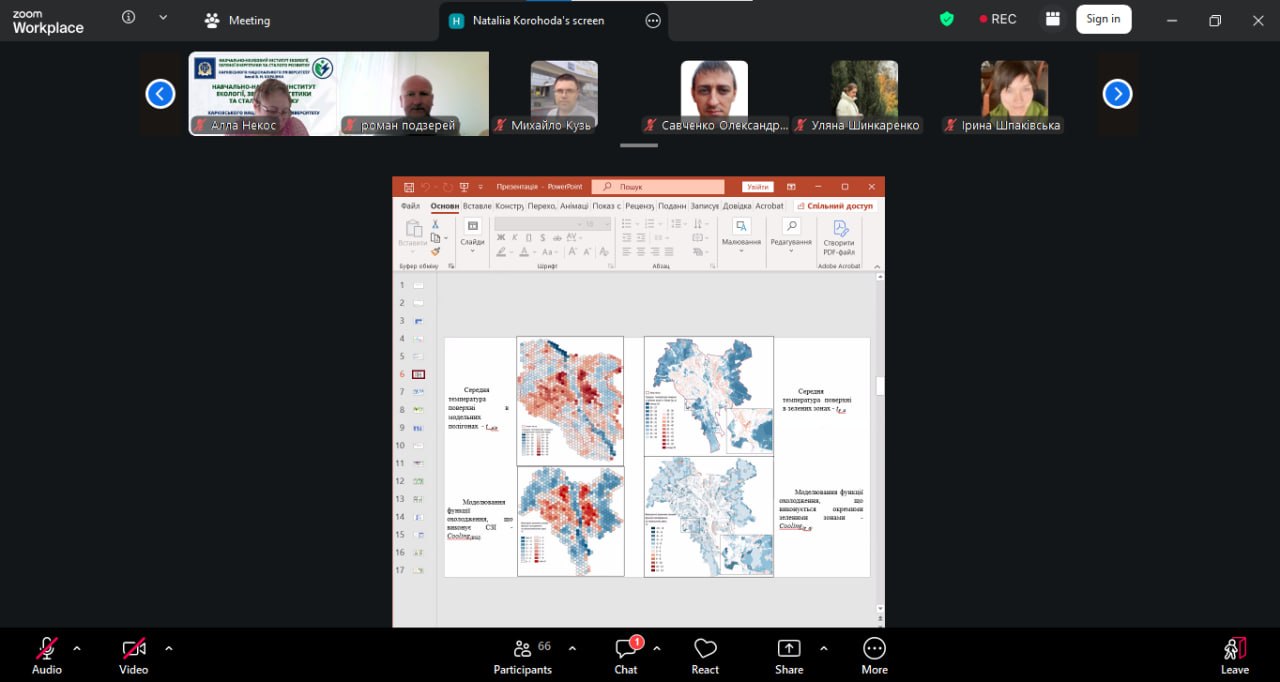Open the Файл menu in PowerPoint
This screenshot has width=1280, height=682.
click(410, 206)
